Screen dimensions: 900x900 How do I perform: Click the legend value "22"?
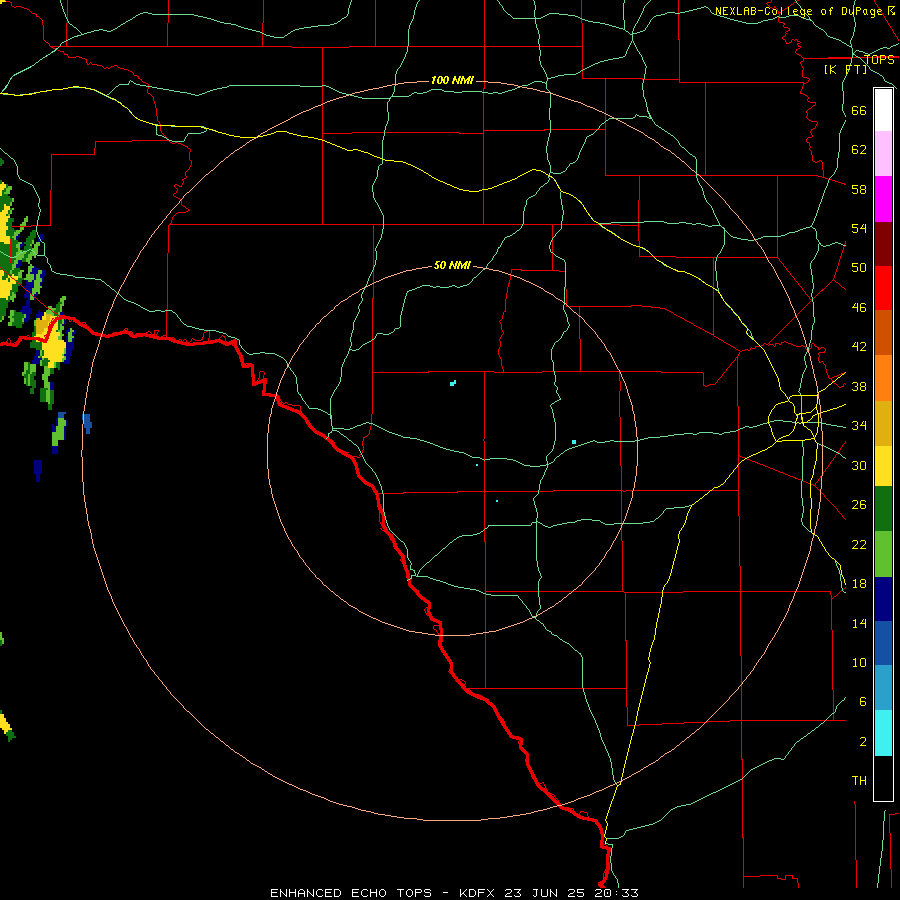click(x=859, y=544)
